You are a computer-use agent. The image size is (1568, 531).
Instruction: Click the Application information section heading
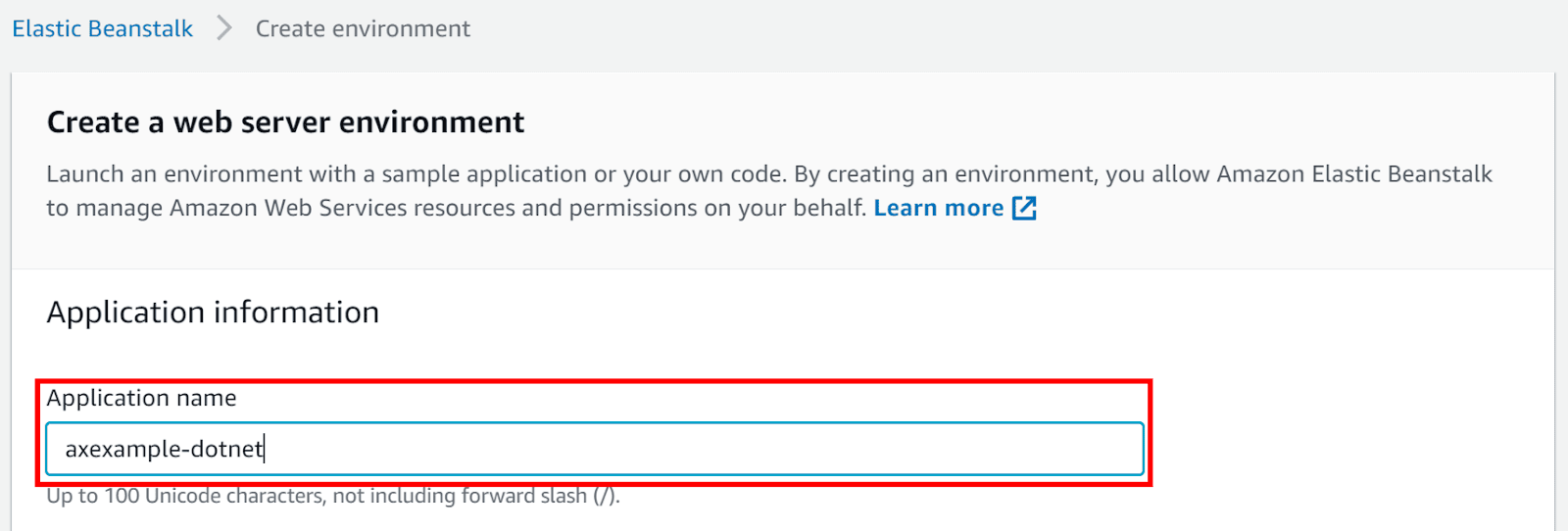click(213, 313)
